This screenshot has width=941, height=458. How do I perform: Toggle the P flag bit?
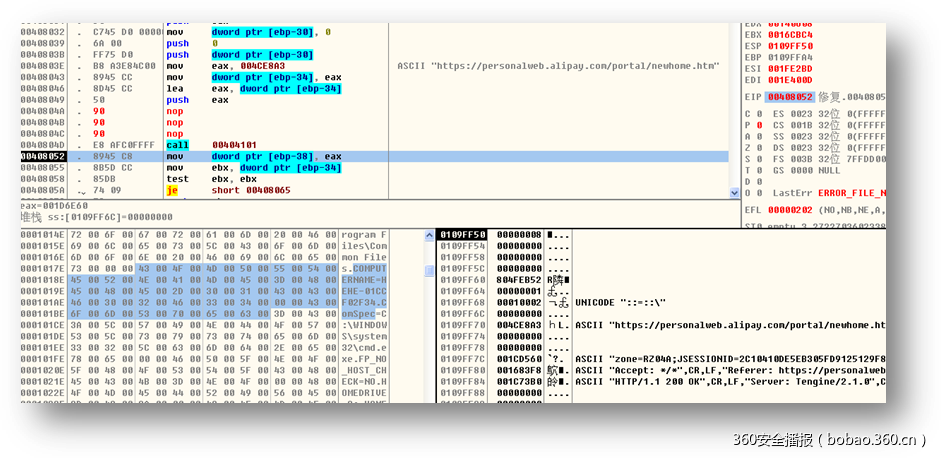pyautogui.click(x=759, y=125)
